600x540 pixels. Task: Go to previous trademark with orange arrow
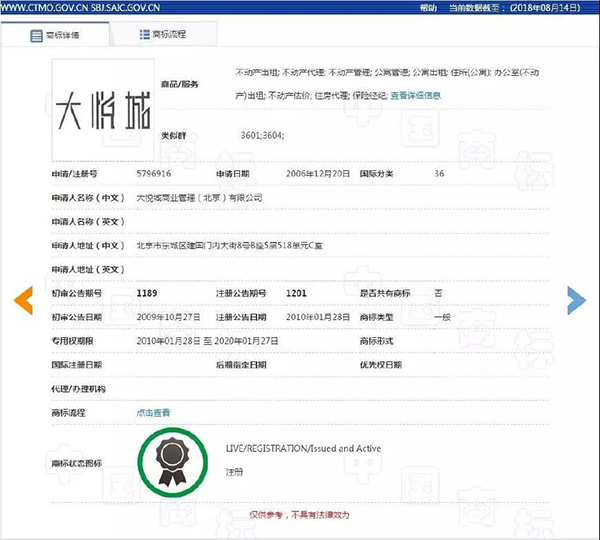point(23,300)
